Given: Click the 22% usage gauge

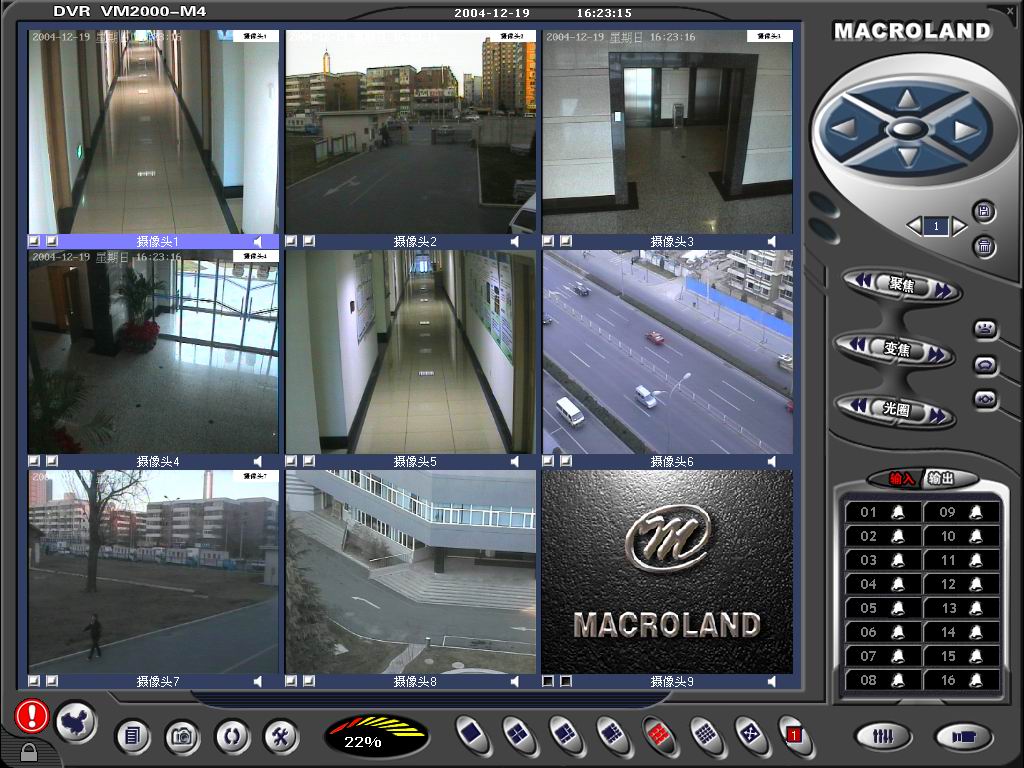Looking at the screenshot, I should coord(377,736).
